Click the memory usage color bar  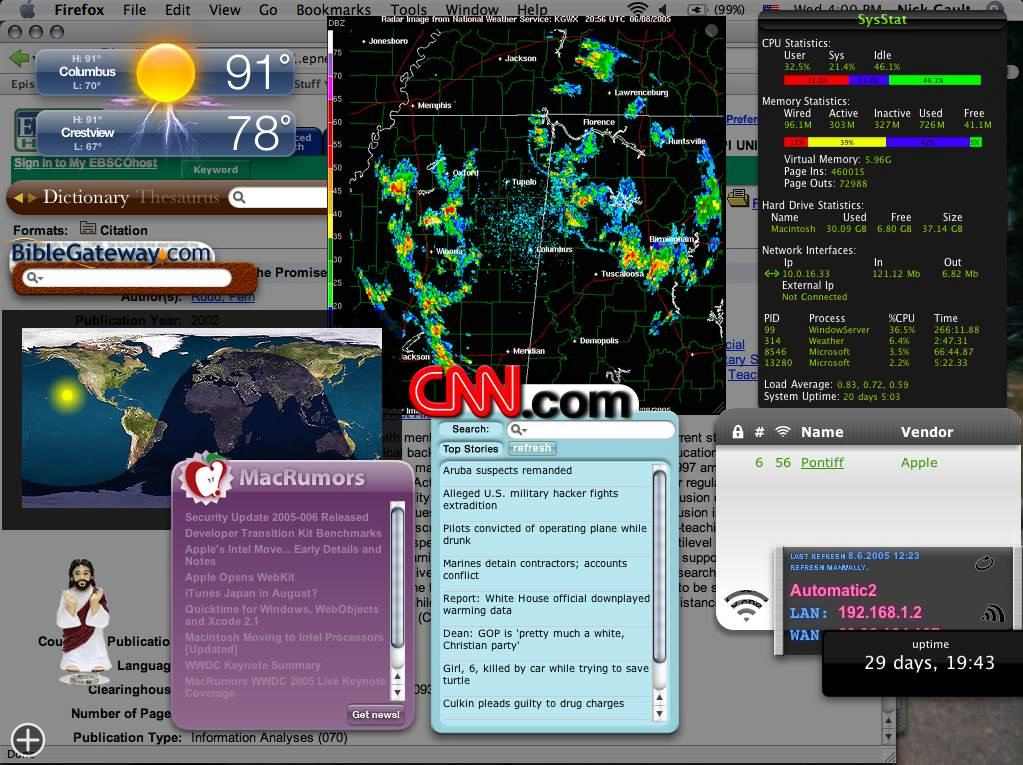(882, 142)
